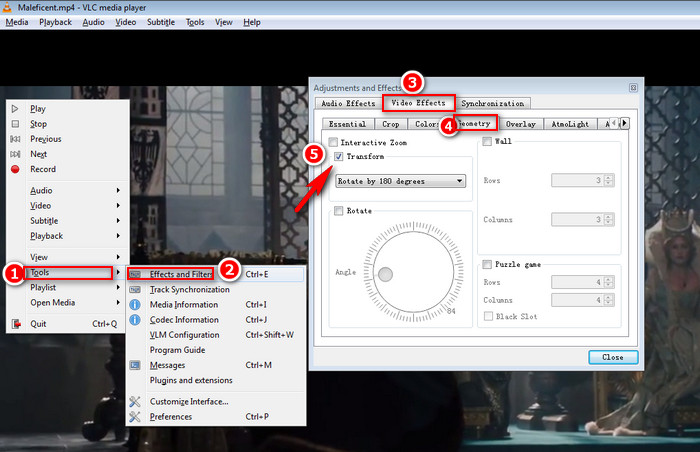This screenshot has width=700, height=452.
Task: Enable the Puzzle game checkbox
Action: point(487,264)
